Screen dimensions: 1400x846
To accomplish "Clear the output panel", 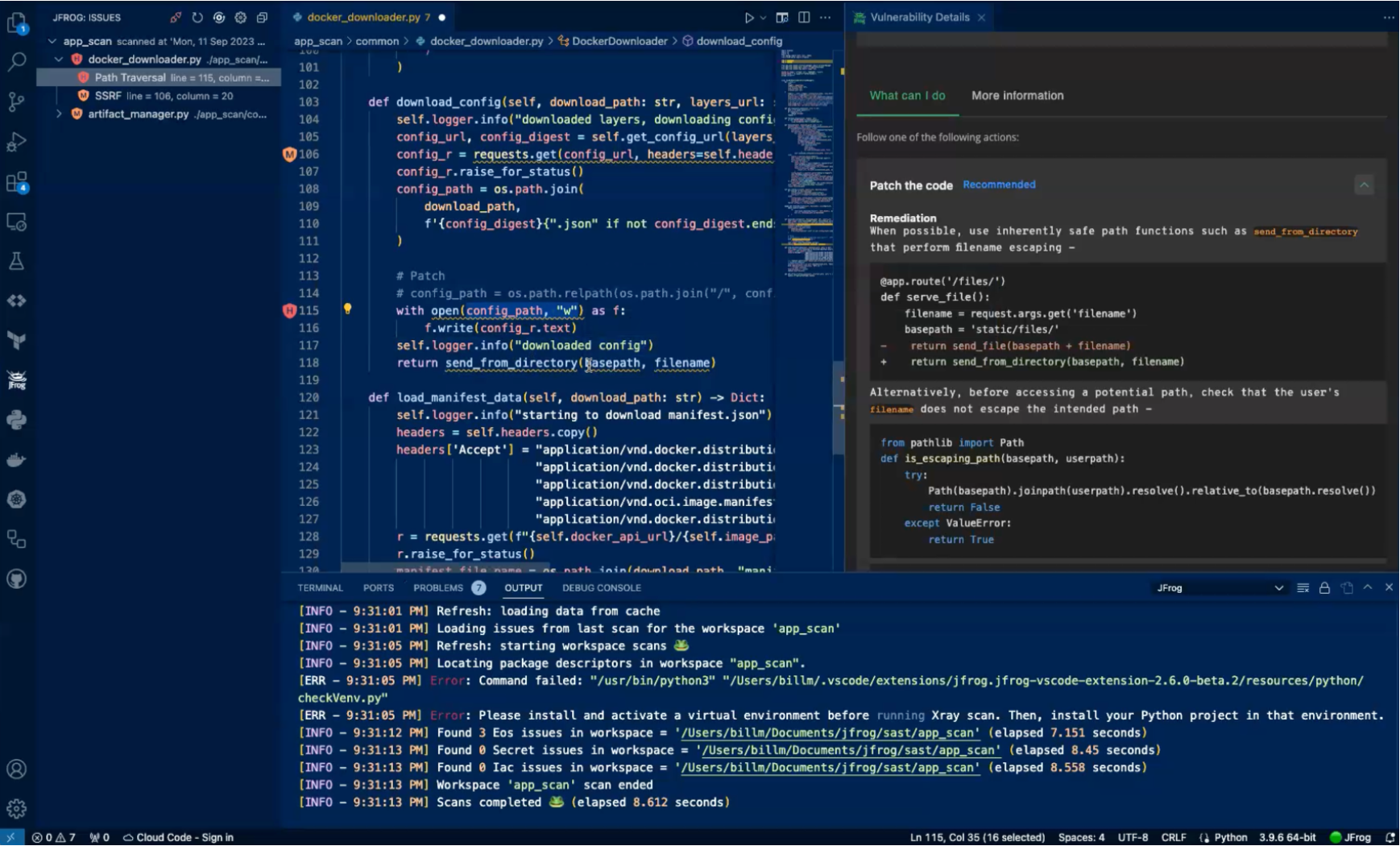I will pyautogui.click(x=1303, y=588).
